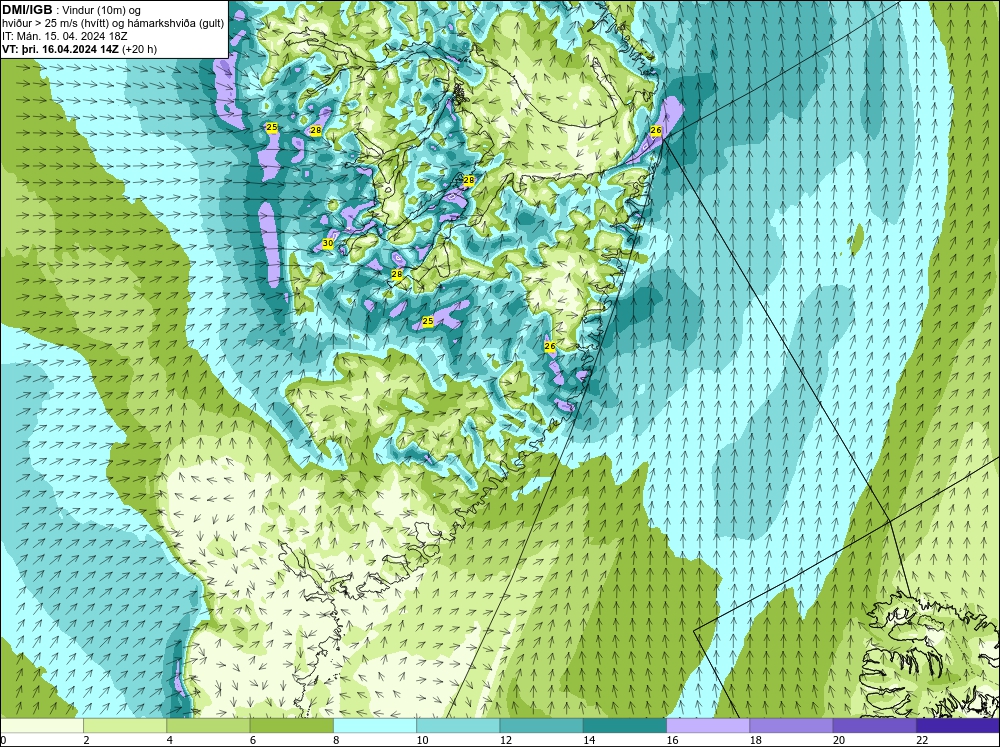Pick the 20–22 m/s violet legend color

click(874, 725)
